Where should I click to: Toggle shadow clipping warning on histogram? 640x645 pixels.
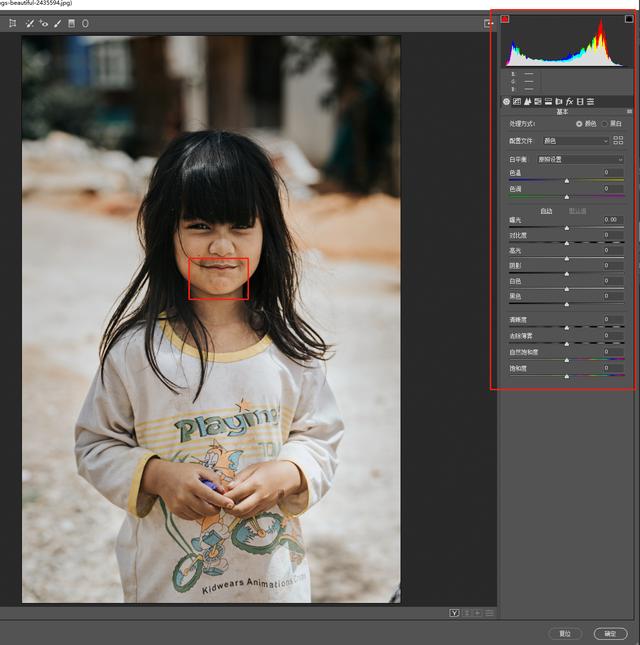[x=505, y=19]
